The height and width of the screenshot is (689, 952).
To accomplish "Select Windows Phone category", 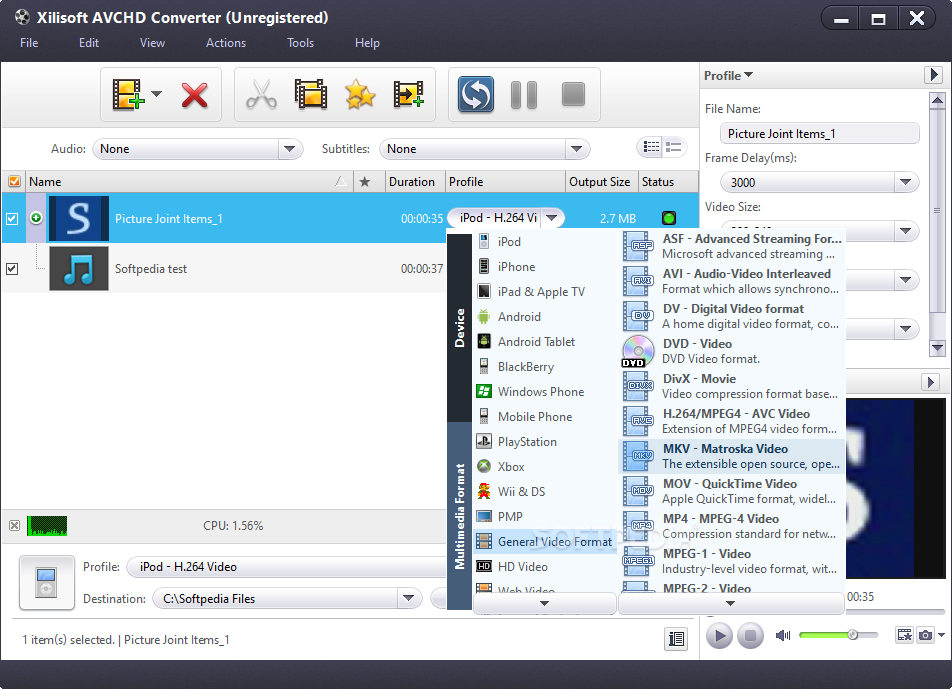I will (x=545, y=392).
